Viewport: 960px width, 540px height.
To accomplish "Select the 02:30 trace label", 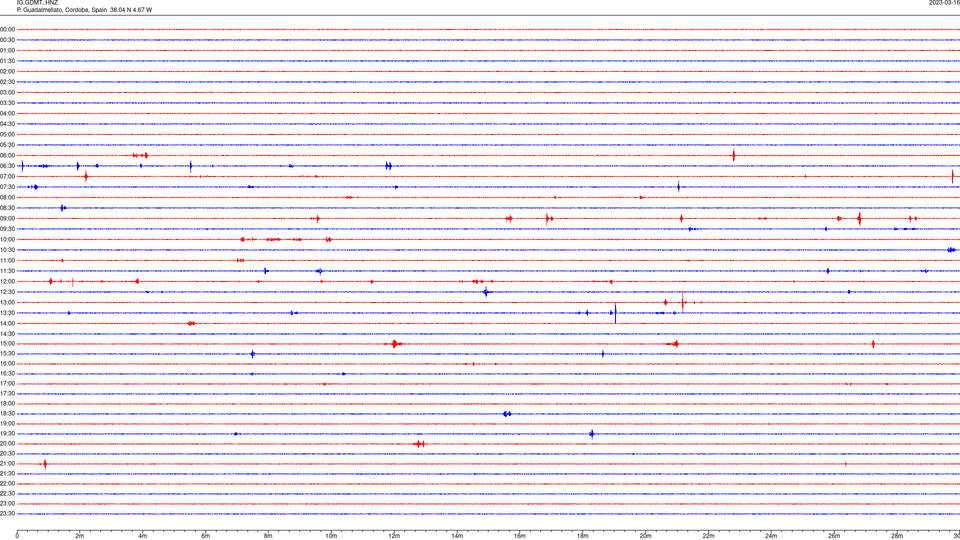I will [7, 82].
